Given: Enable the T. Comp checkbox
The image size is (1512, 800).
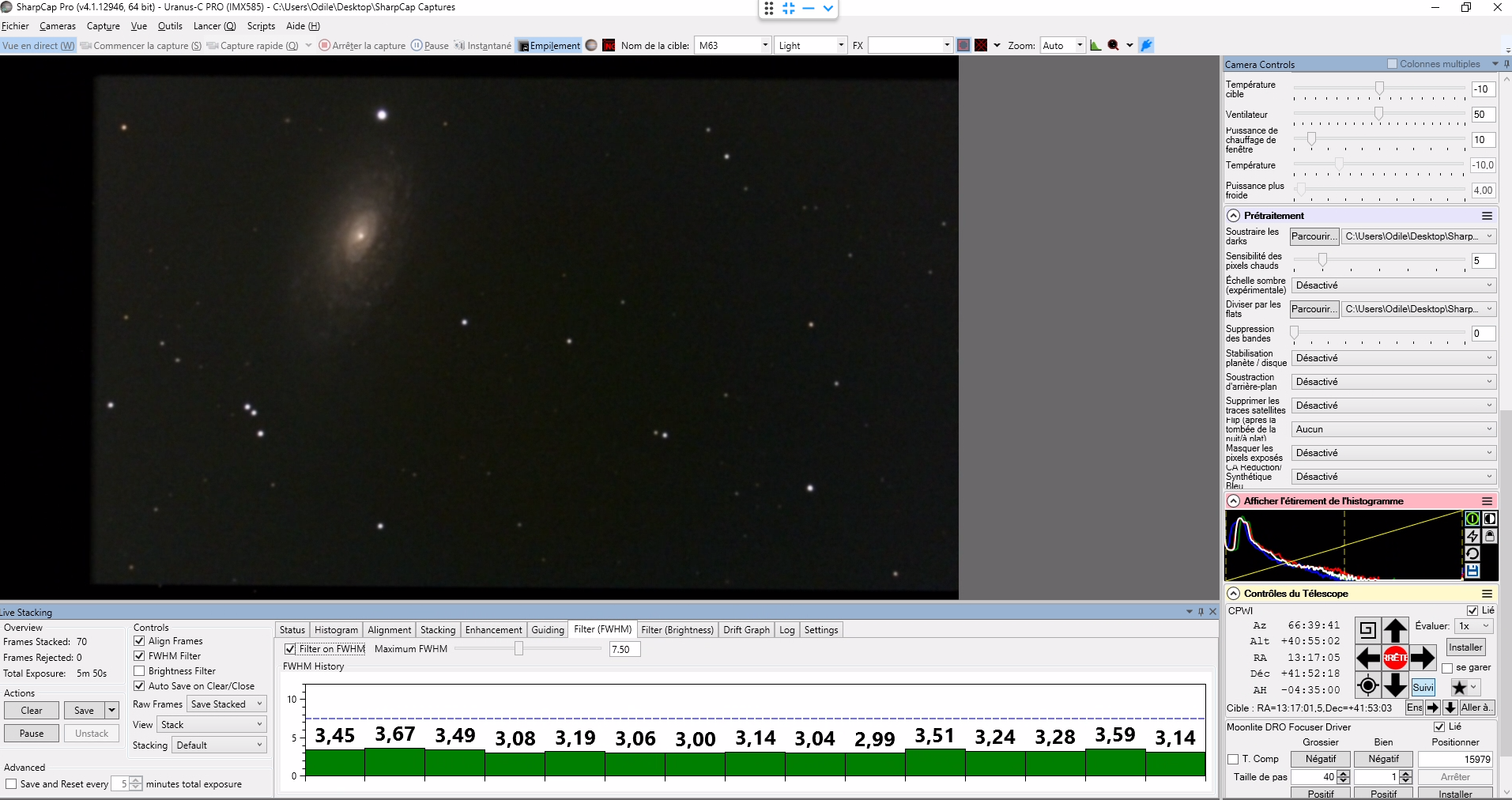Looking at the screenshot, I should pos(1233,759).
